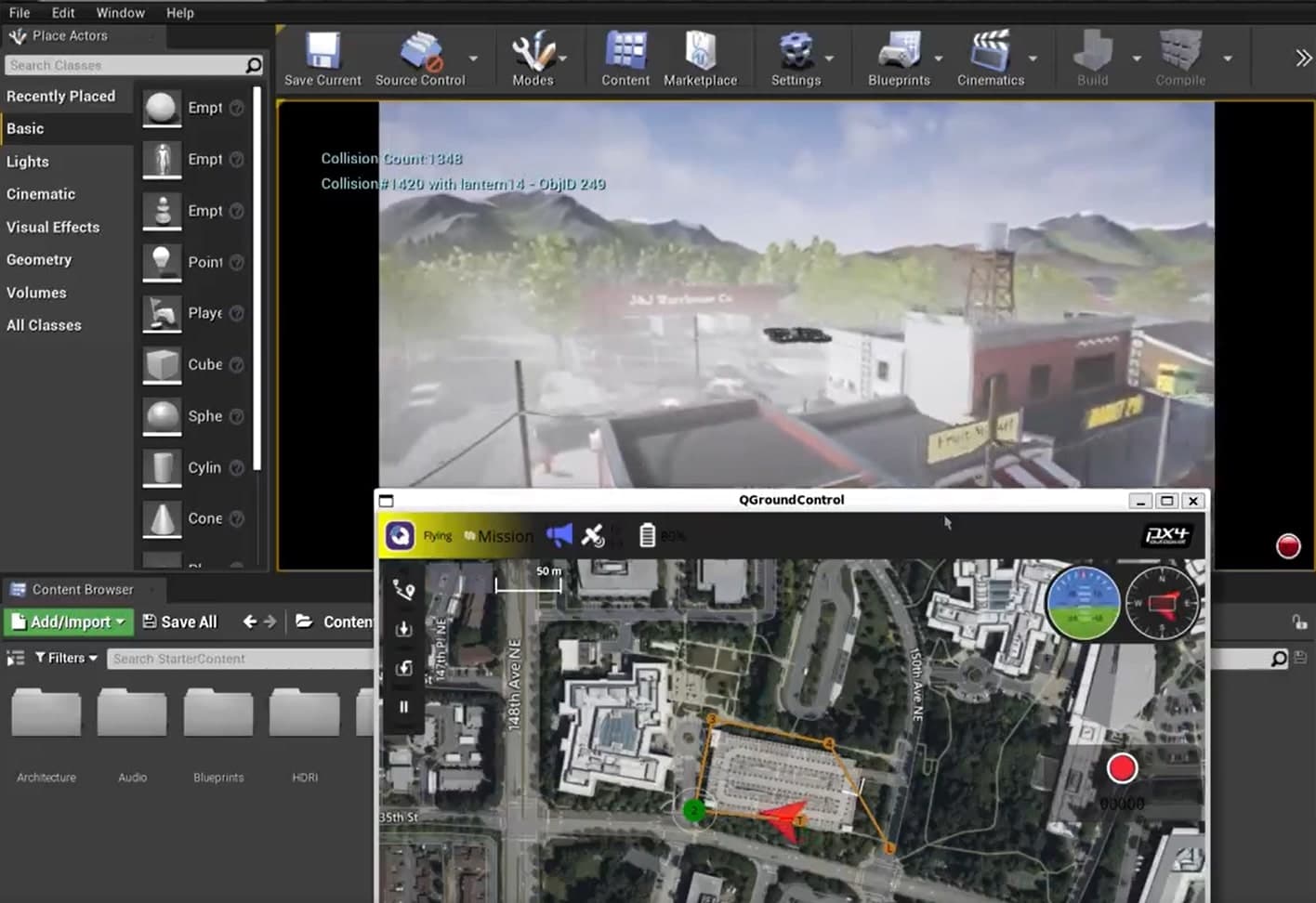This screenshot has height=903, width=1316.
Task: Toggle the red record indicator in QGroundControl
Action: [x=1122, y=768]
